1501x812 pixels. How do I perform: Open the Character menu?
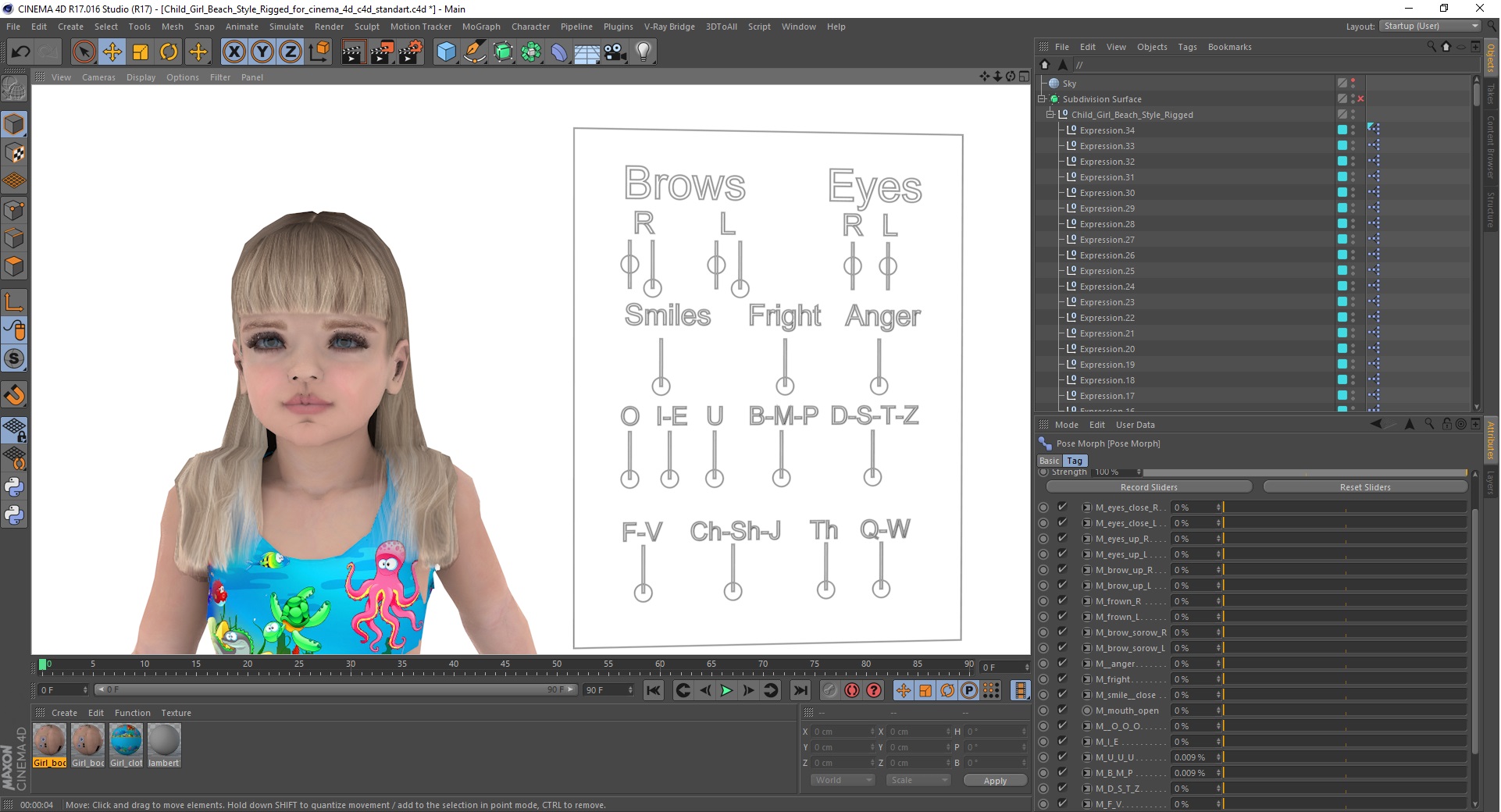(x=530, y=27)
